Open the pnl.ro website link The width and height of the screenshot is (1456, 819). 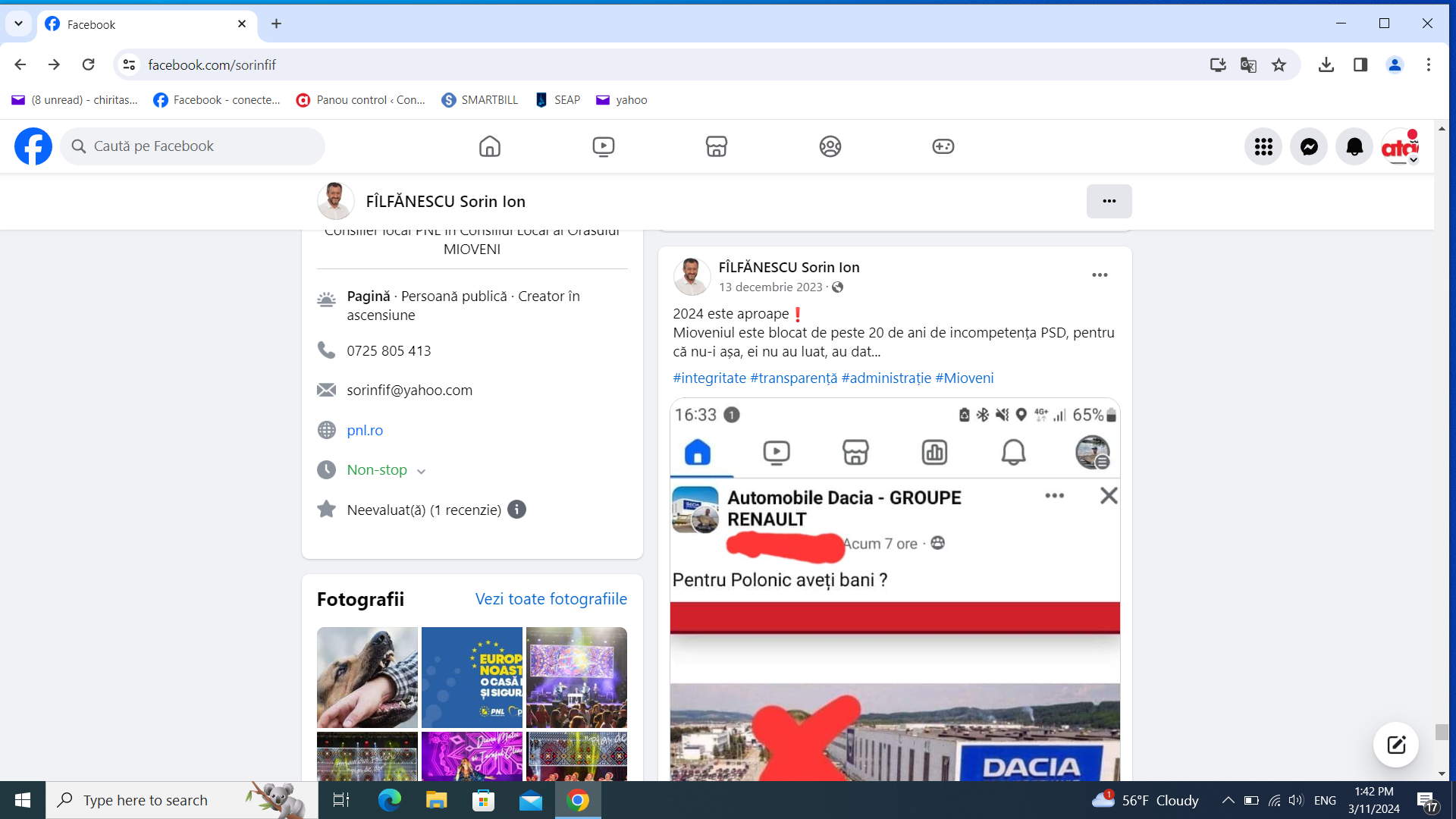point(365,430)
